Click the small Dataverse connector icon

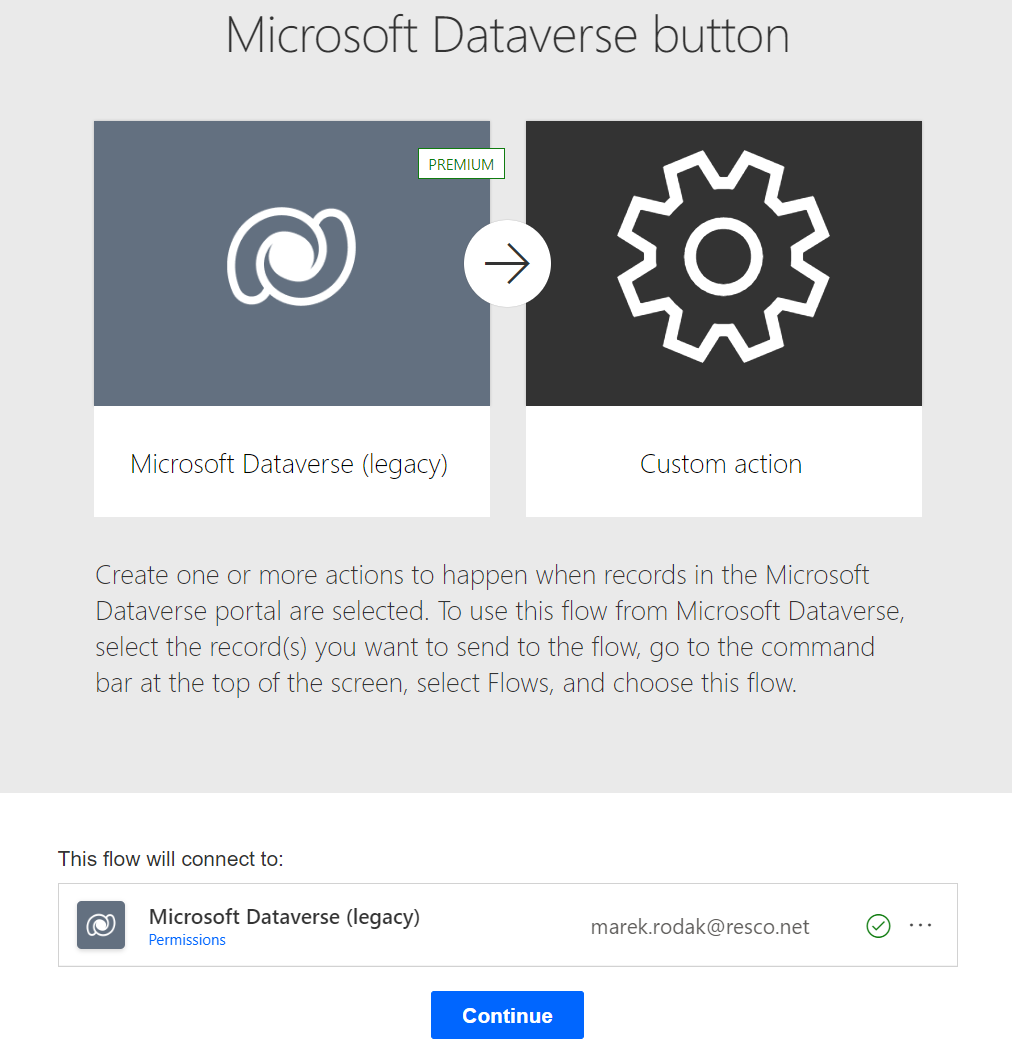101,925
